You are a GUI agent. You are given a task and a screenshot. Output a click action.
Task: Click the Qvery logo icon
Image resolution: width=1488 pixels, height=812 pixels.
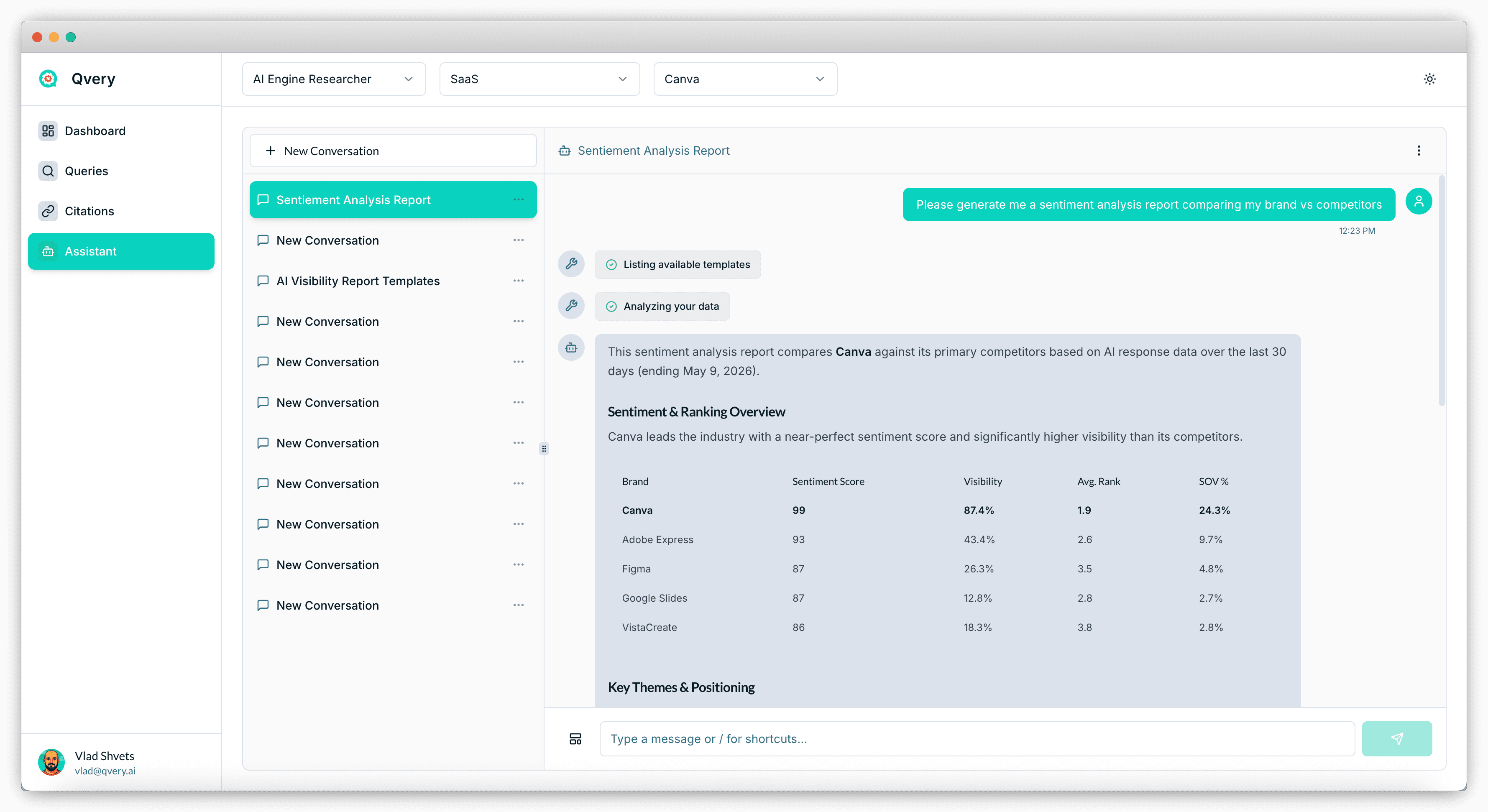click(48, 79)
